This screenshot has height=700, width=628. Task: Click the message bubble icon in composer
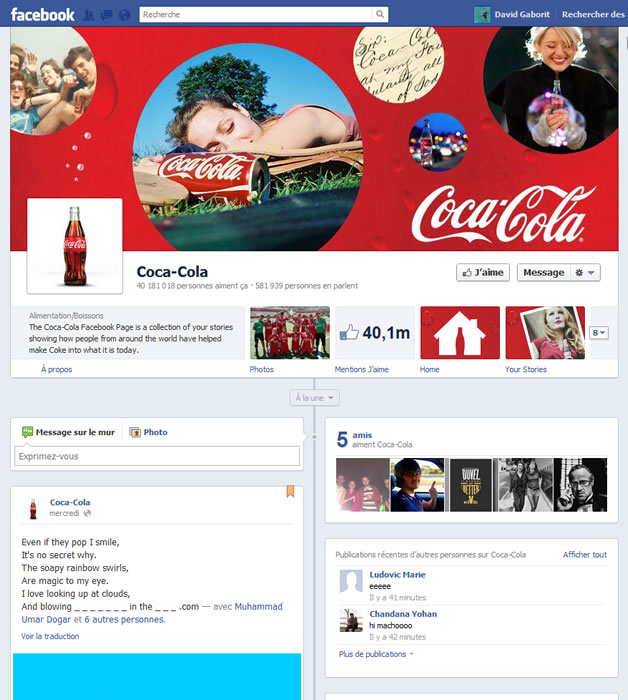tap(27, 432)
